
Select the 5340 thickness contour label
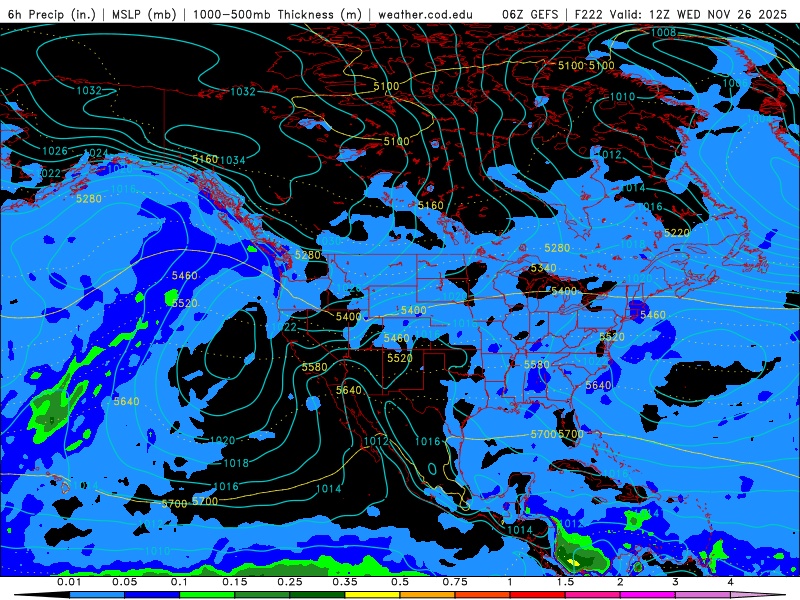[543, 268]
